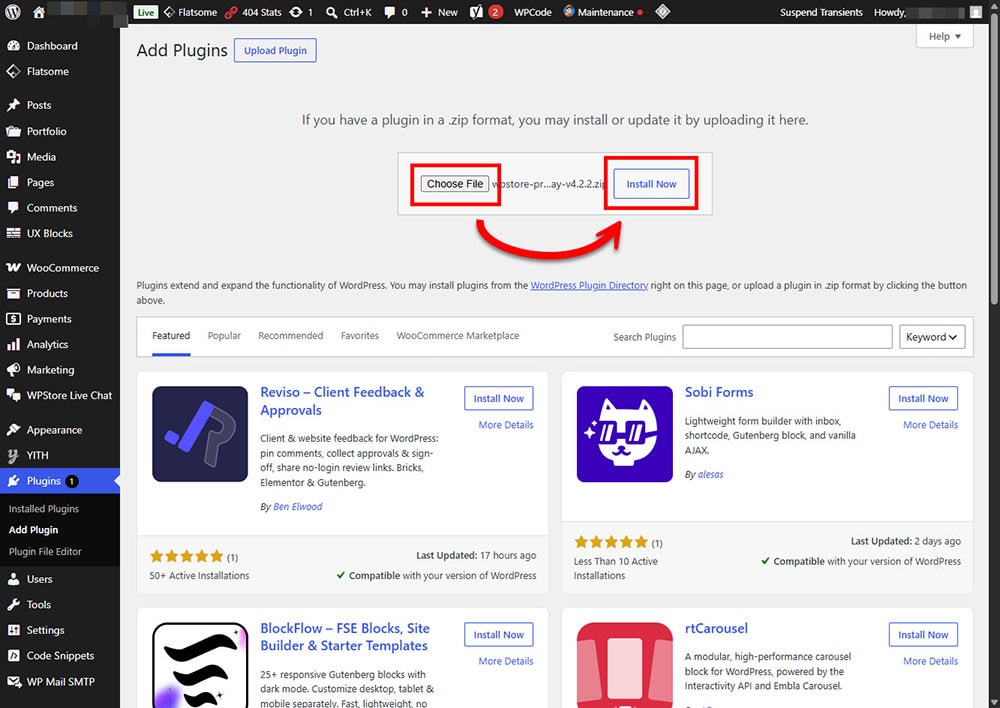The image size is (1000, 708).
Task: Select the Featured tab
Action: pos(171,336)
